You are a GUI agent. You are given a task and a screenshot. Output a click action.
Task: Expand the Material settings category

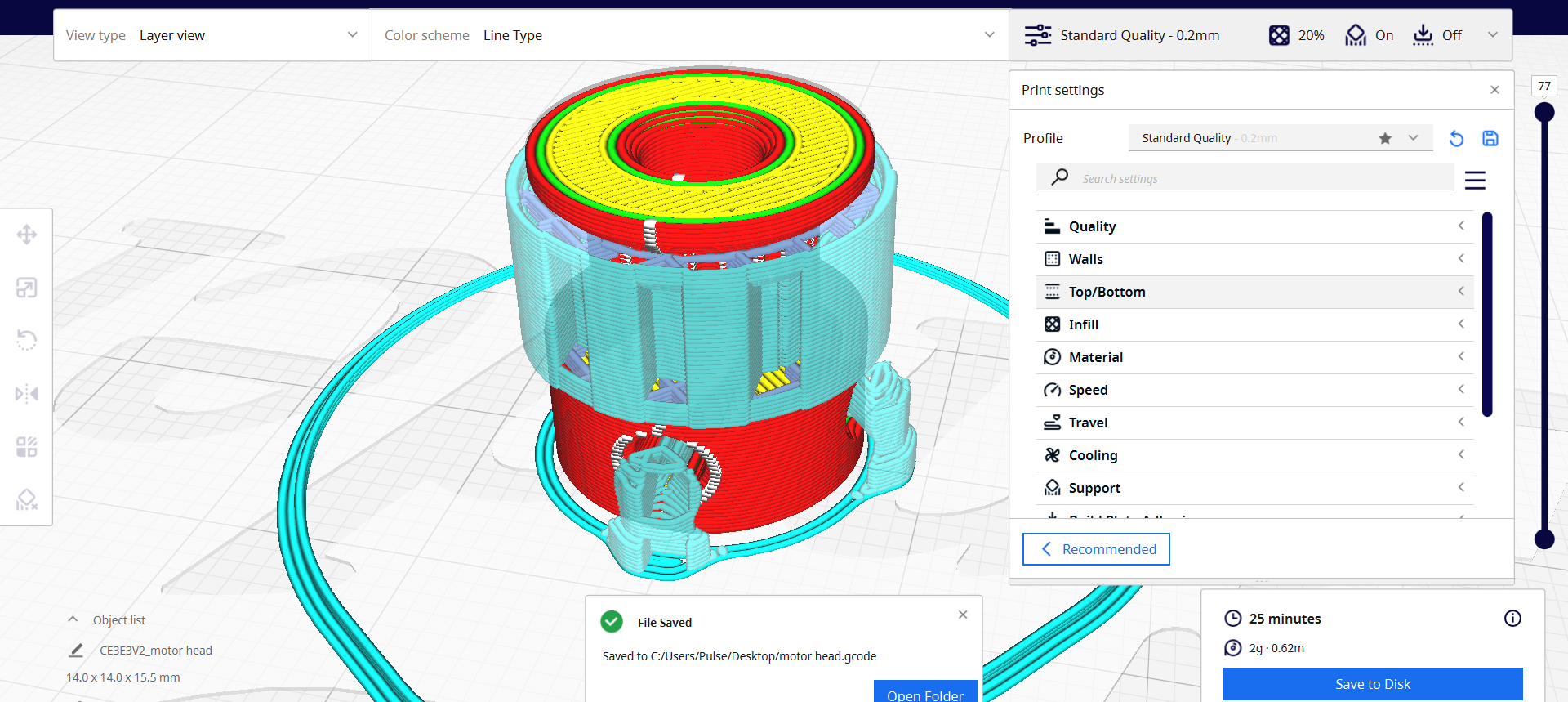(1254, 357)
